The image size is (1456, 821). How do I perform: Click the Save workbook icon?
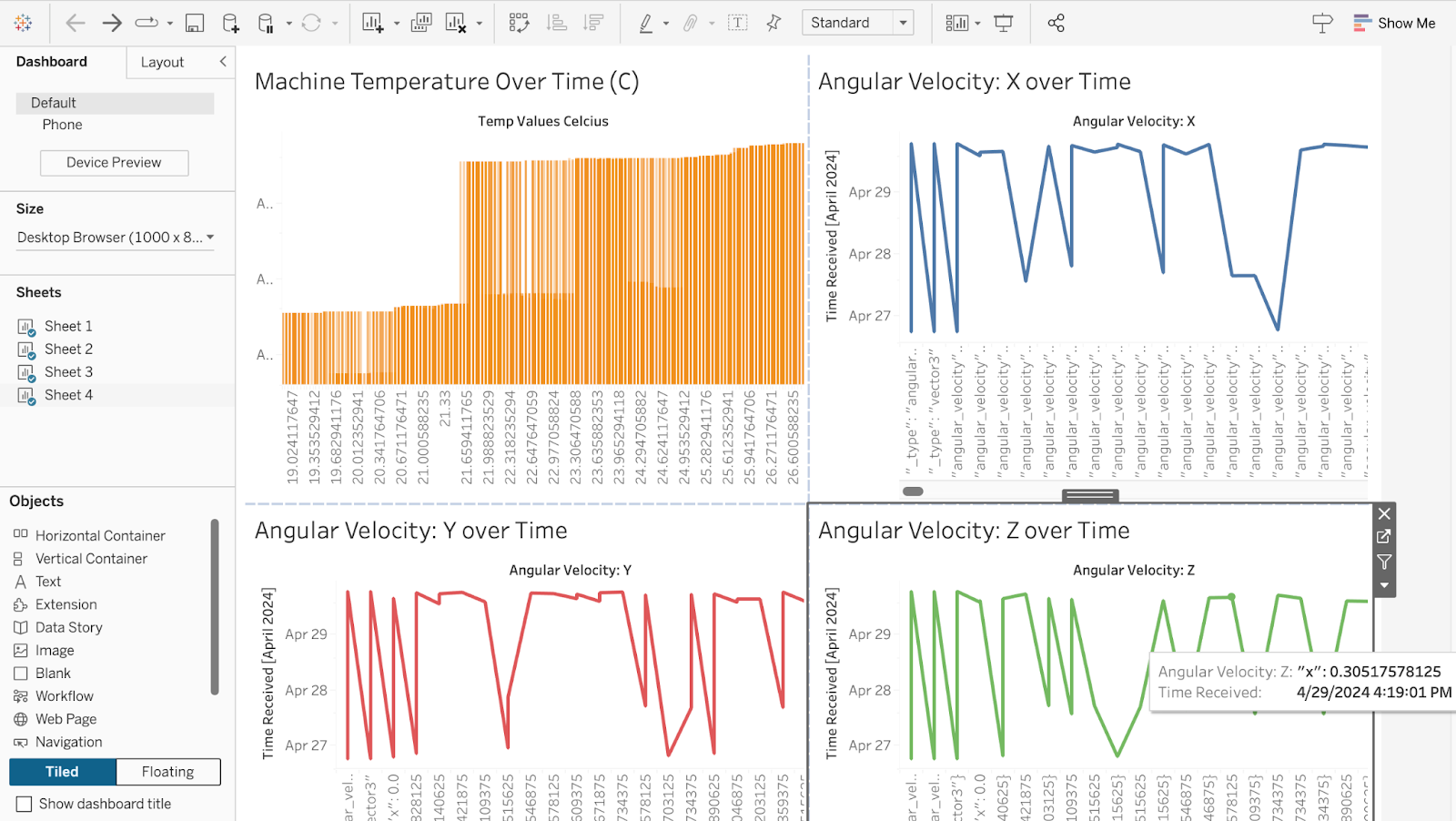point(194,24)
